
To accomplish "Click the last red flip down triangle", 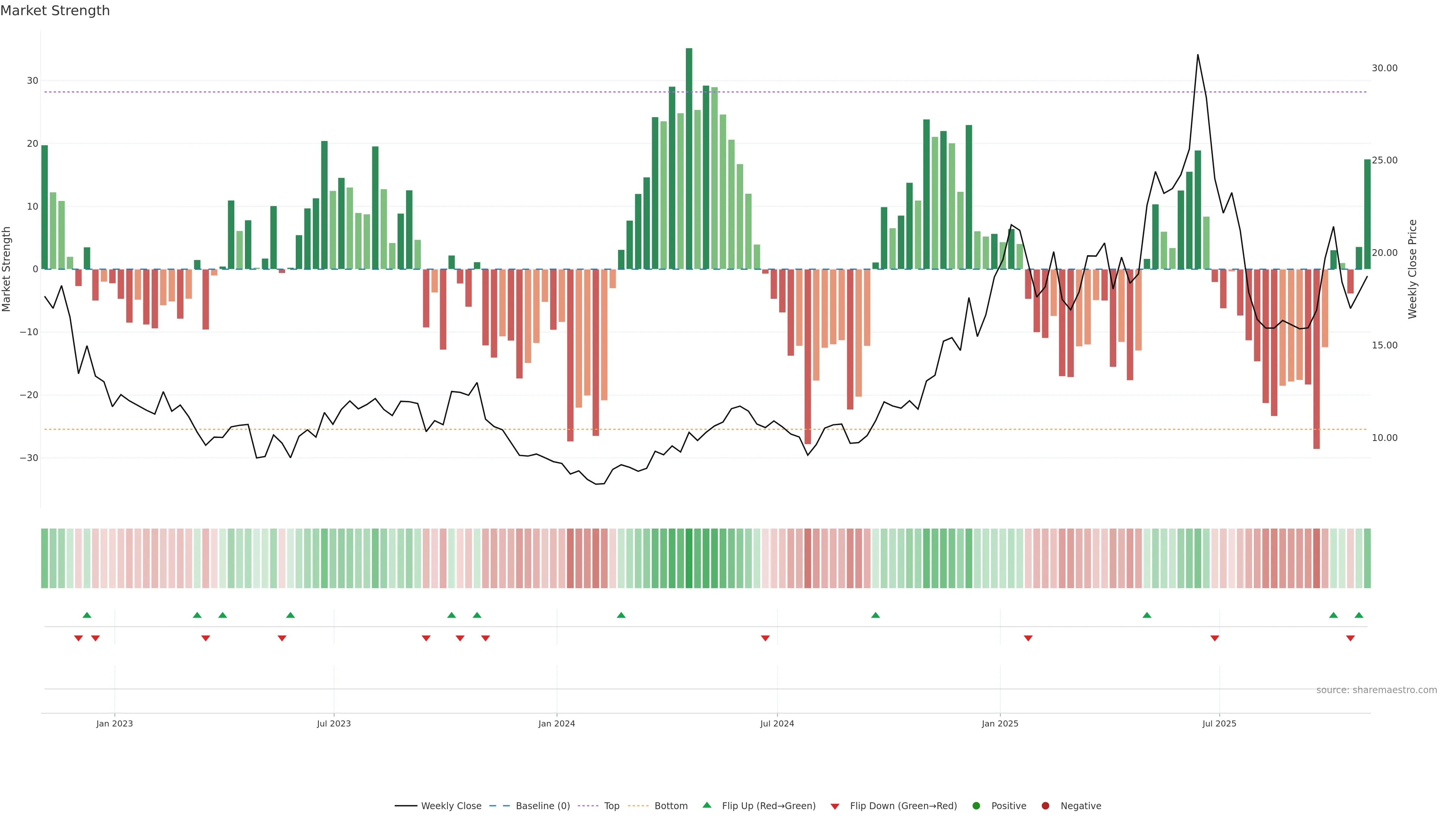I will point(1350,638).
